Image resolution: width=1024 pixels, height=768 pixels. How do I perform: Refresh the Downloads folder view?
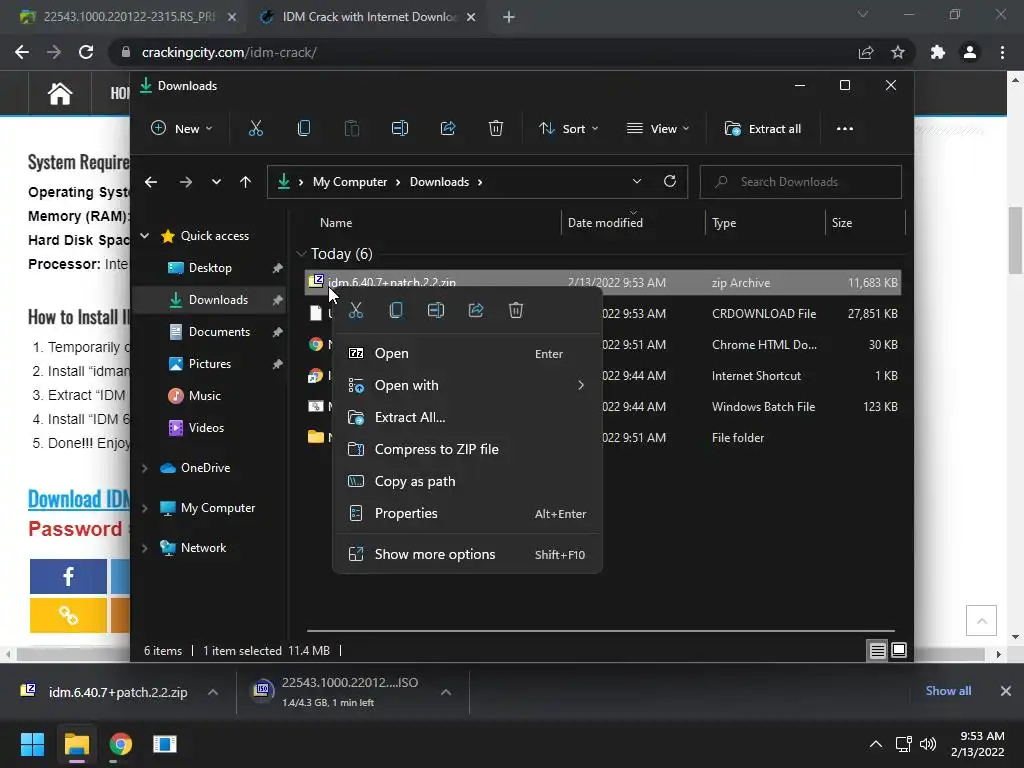point(669,182)
